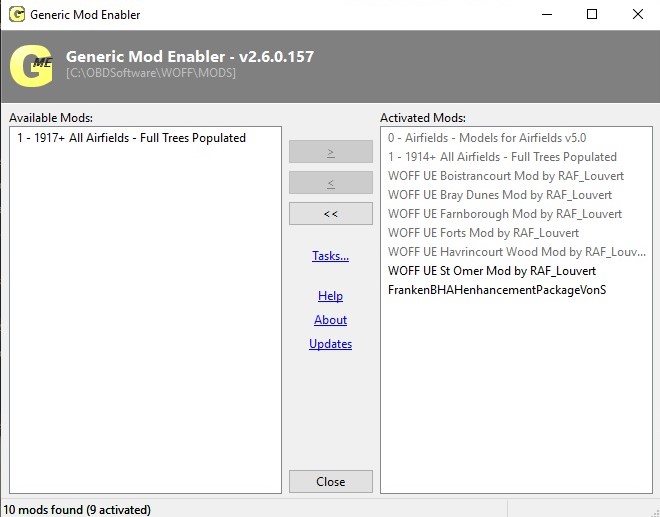The image size is (660, 517).
Task: Open the Tasks... link
Action: coord(330,256)
